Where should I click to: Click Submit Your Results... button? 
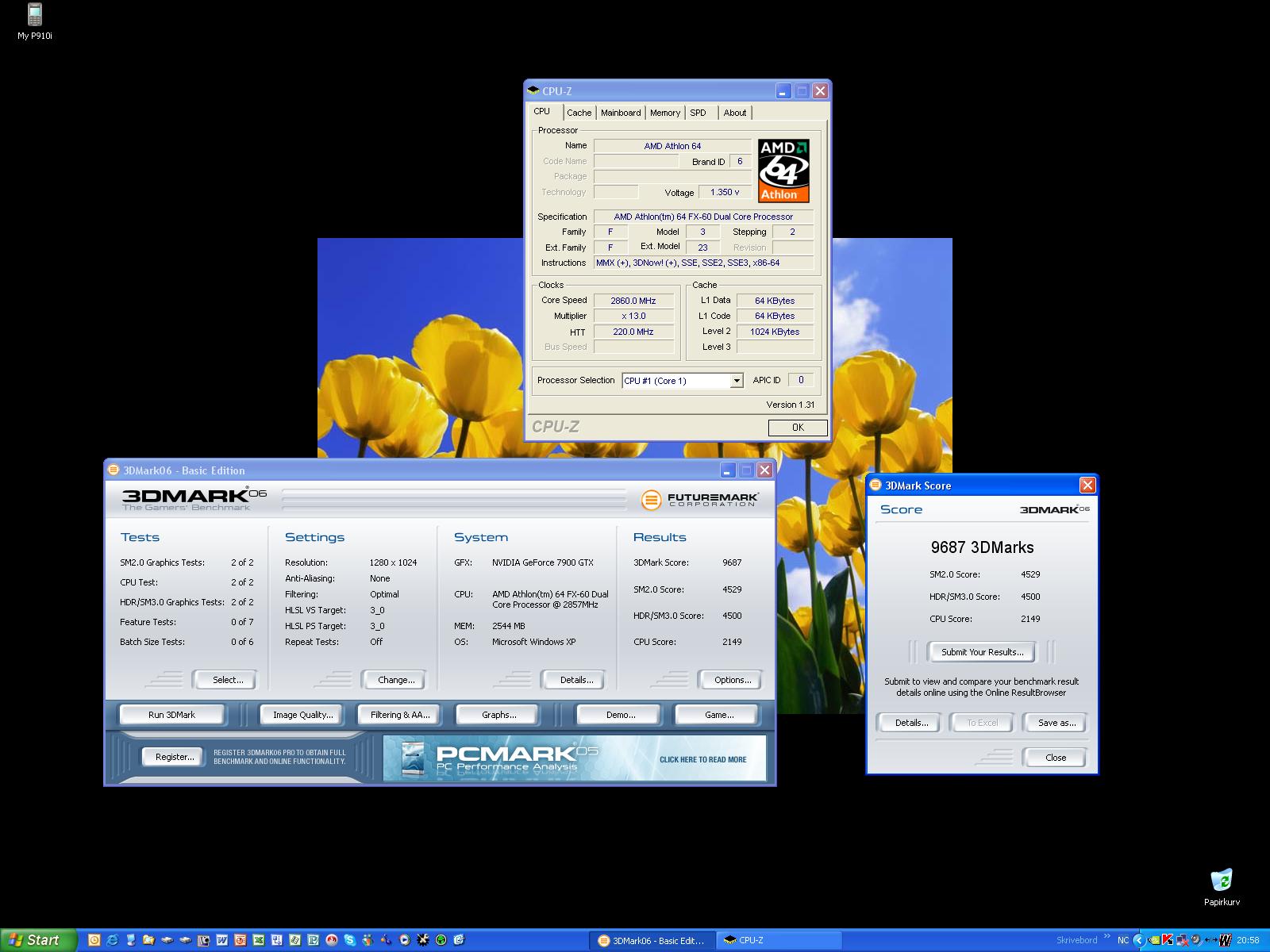coord(982,652)
